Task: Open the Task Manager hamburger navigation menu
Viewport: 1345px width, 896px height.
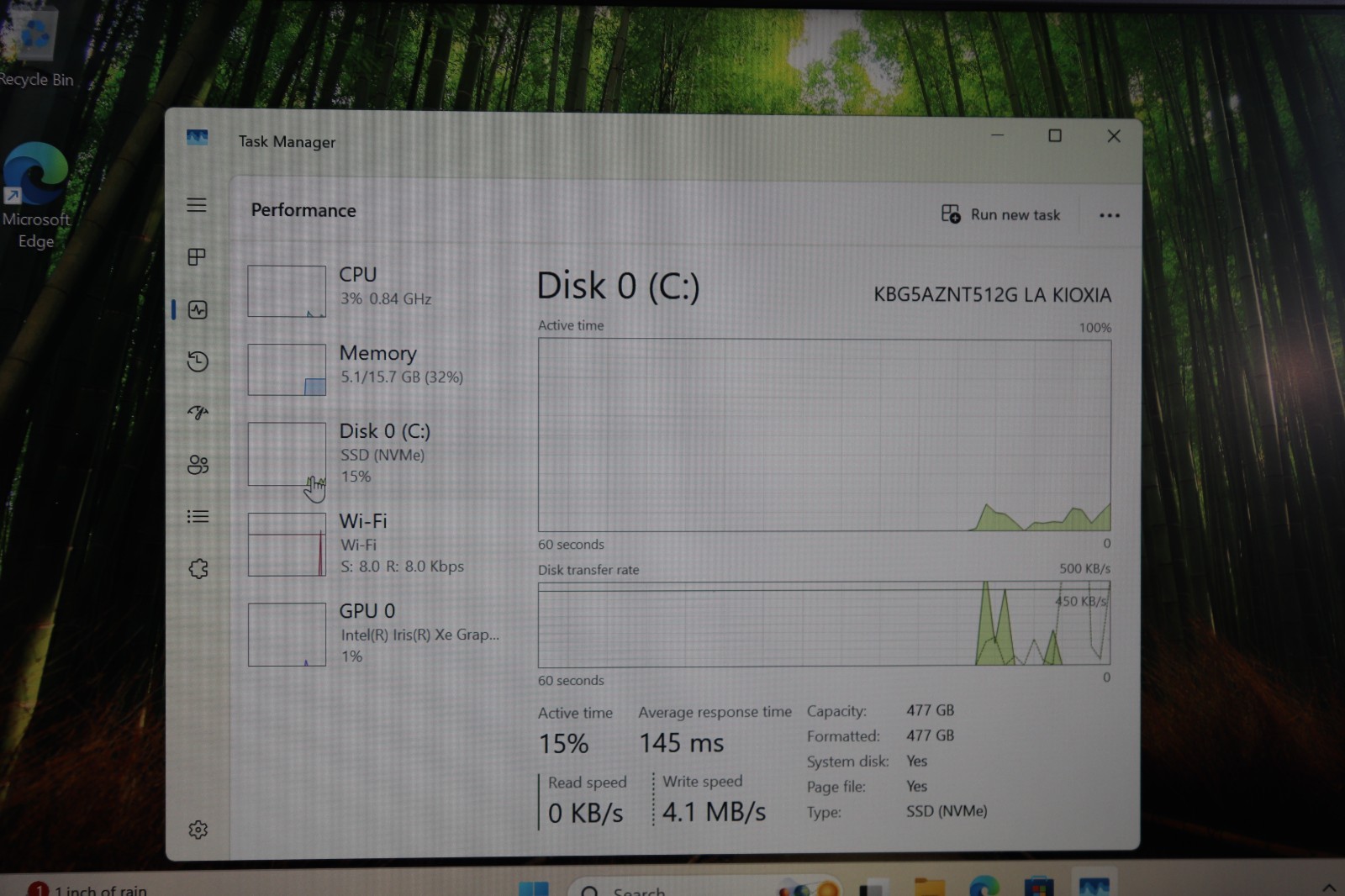Action: coord(197,205)
